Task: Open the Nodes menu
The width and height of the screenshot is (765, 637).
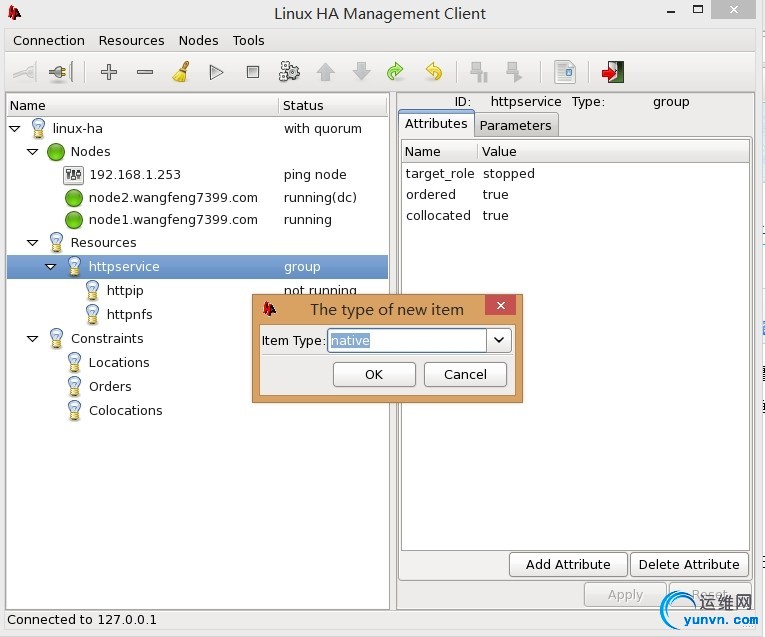Action: [198, 40]
